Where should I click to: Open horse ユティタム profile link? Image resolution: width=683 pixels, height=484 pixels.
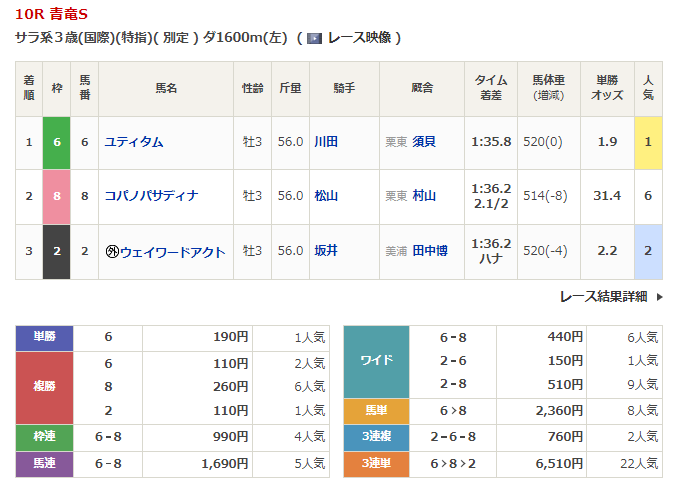click(134, 142)
